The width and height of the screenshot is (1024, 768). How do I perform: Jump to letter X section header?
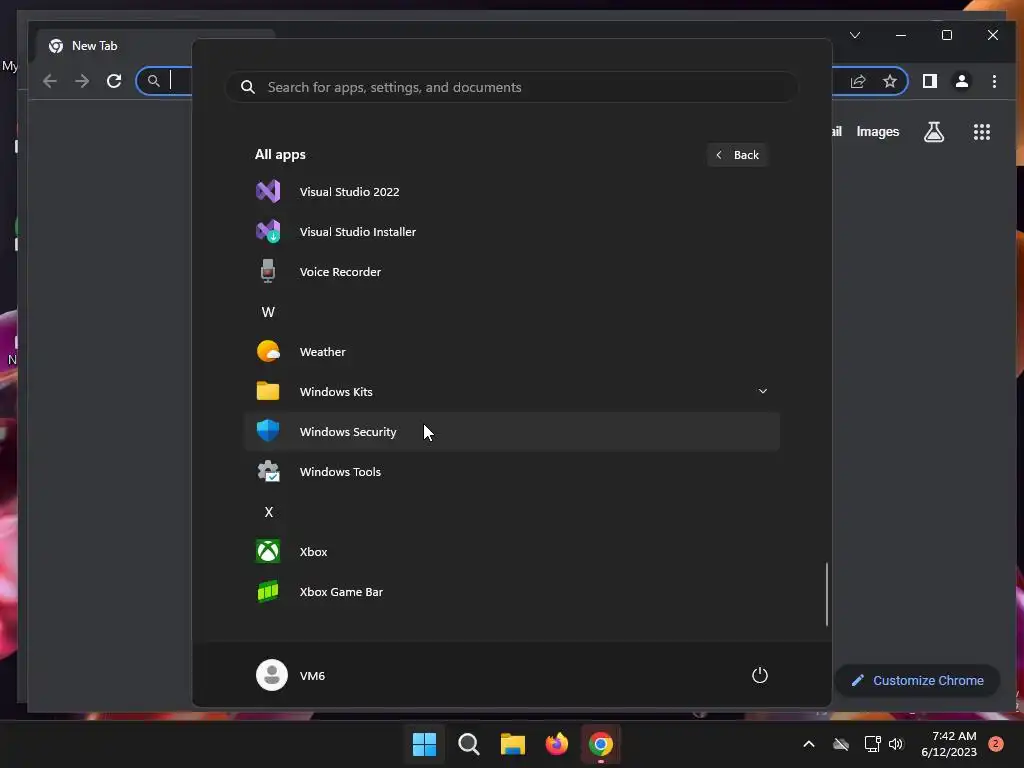pos(268,512)
